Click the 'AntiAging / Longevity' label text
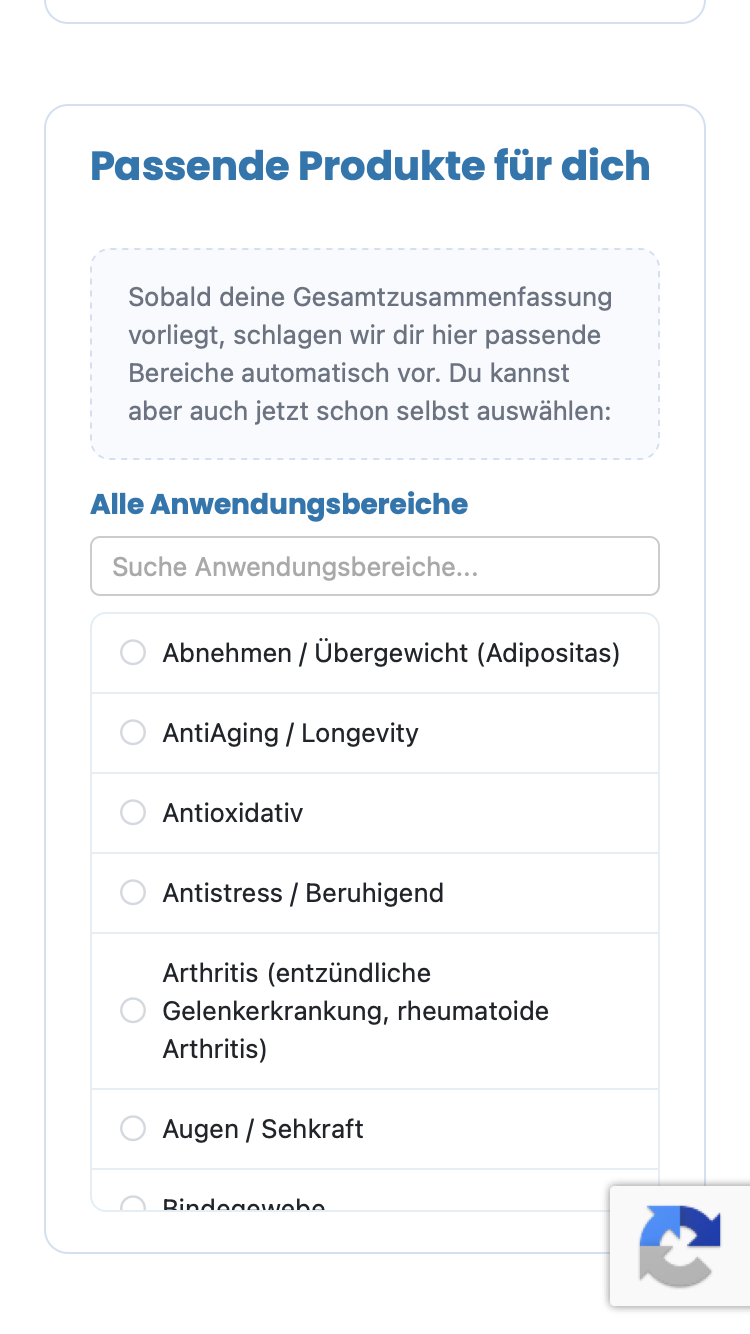The image size is (750, 1334). point(290,733)
